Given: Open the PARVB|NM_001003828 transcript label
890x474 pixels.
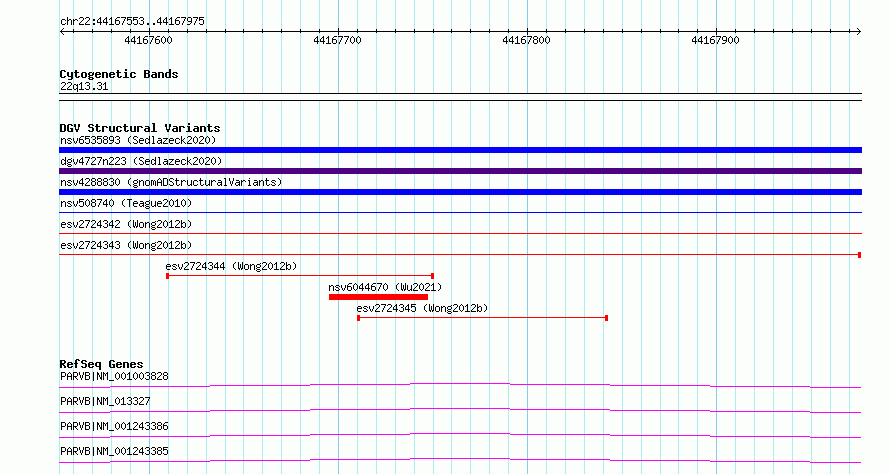Looking at the screenshot, I should pos(114,376).
